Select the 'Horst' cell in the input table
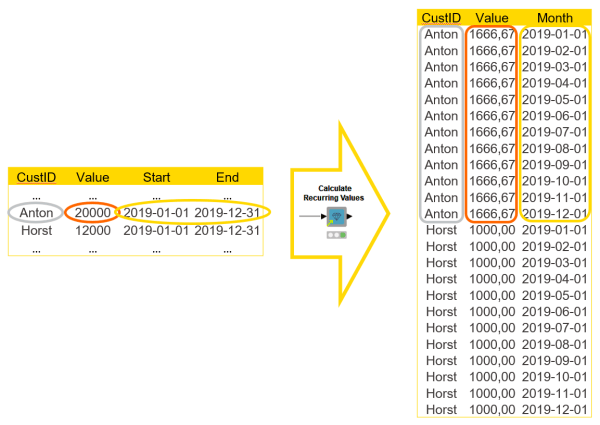The height and width of the screenshot is (425, 600). [36, 231]
